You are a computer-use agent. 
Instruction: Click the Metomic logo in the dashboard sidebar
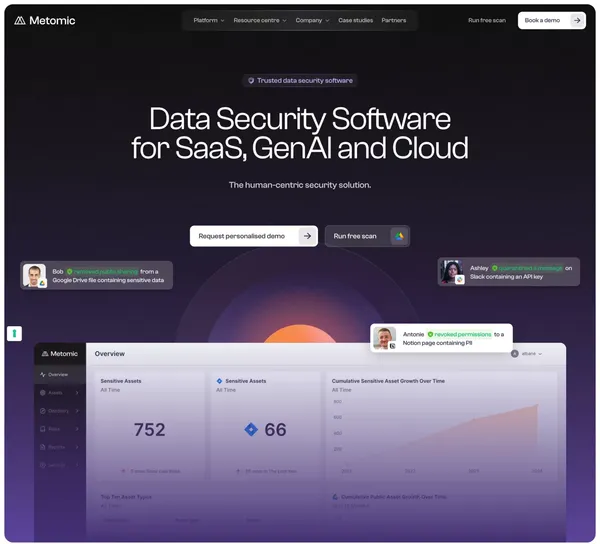pyautogui.click(x=59, y=353)
